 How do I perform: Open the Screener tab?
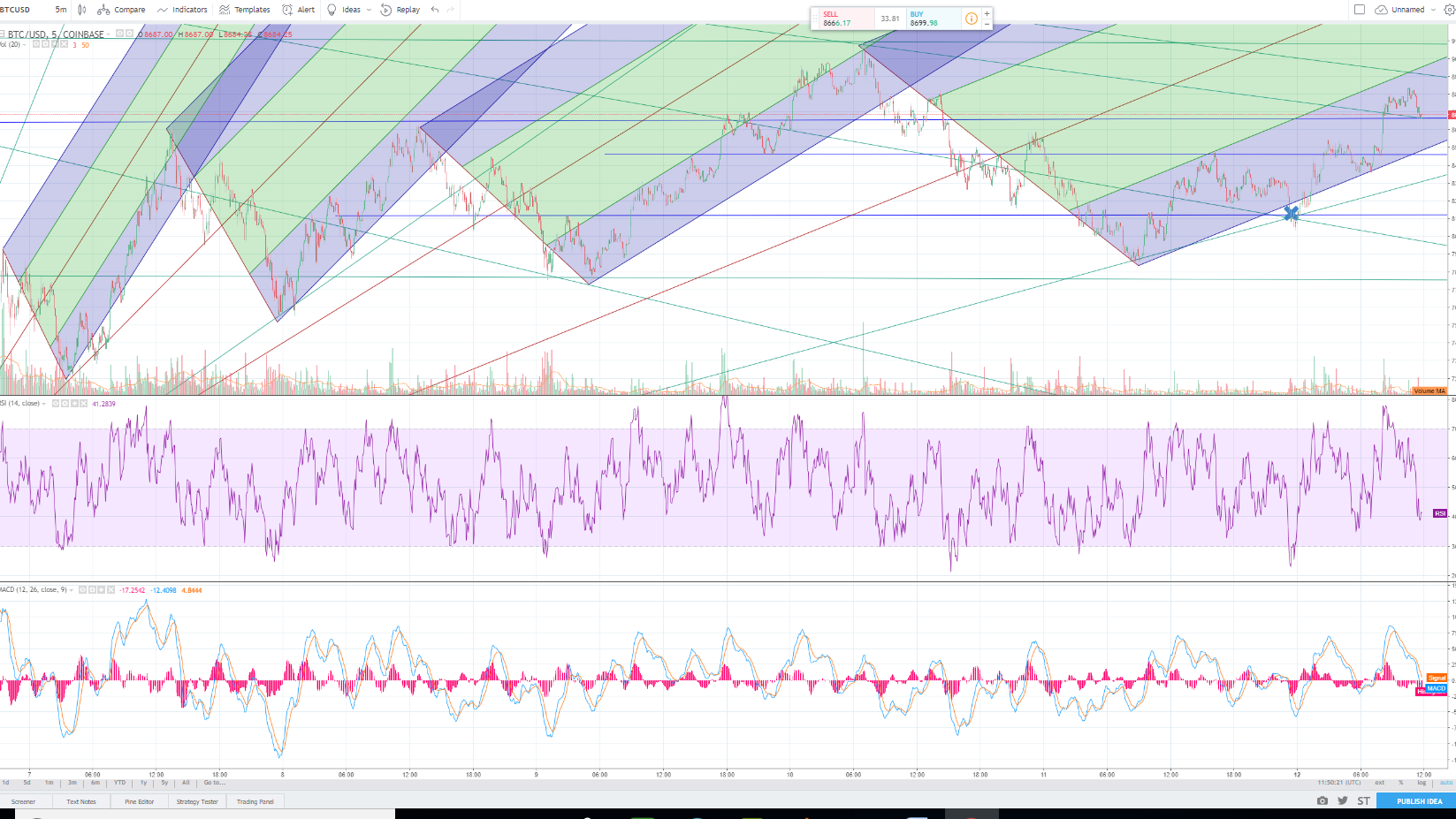(23, 801)
